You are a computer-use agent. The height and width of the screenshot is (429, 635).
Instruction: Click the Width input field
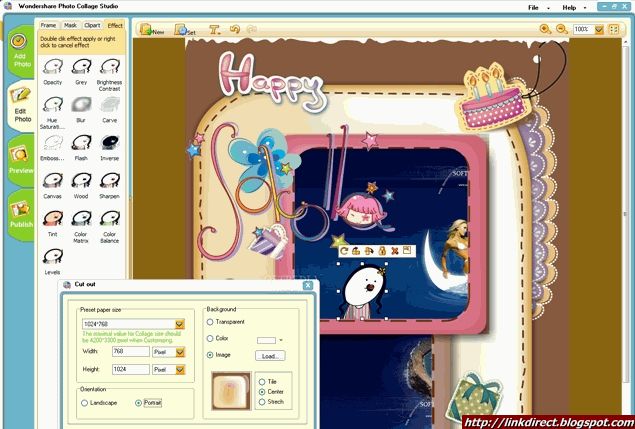click(131, 352)
